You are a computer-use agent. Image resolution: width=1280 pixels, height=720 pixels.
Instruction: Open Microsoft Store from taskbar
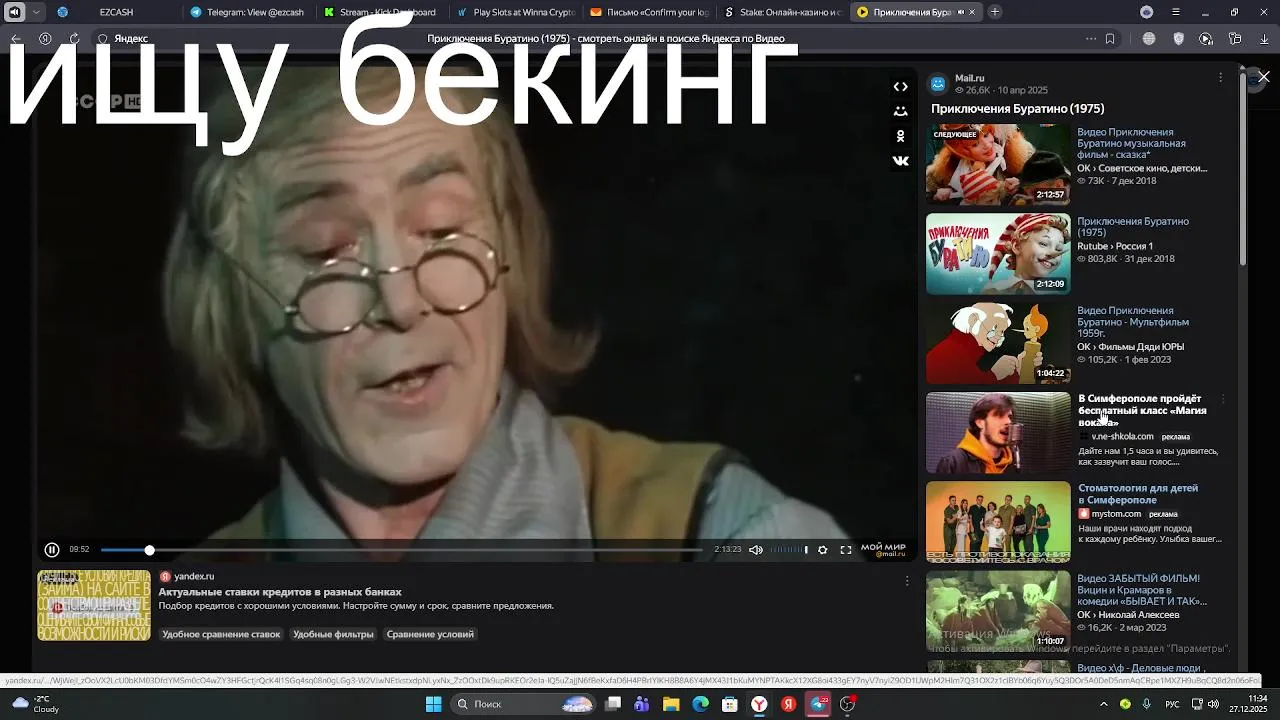pyautogui.click(x=730, y=704)
